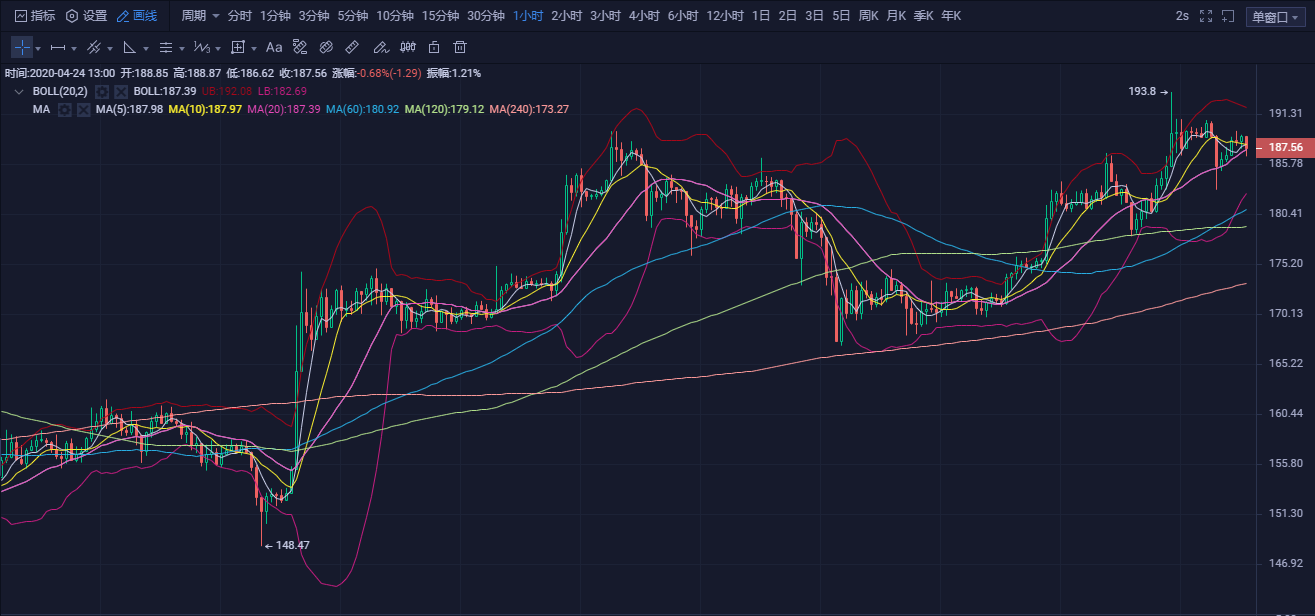Select the wave count tool
The width and height of the screenshot is (1315, 616).
click(202, 47)
